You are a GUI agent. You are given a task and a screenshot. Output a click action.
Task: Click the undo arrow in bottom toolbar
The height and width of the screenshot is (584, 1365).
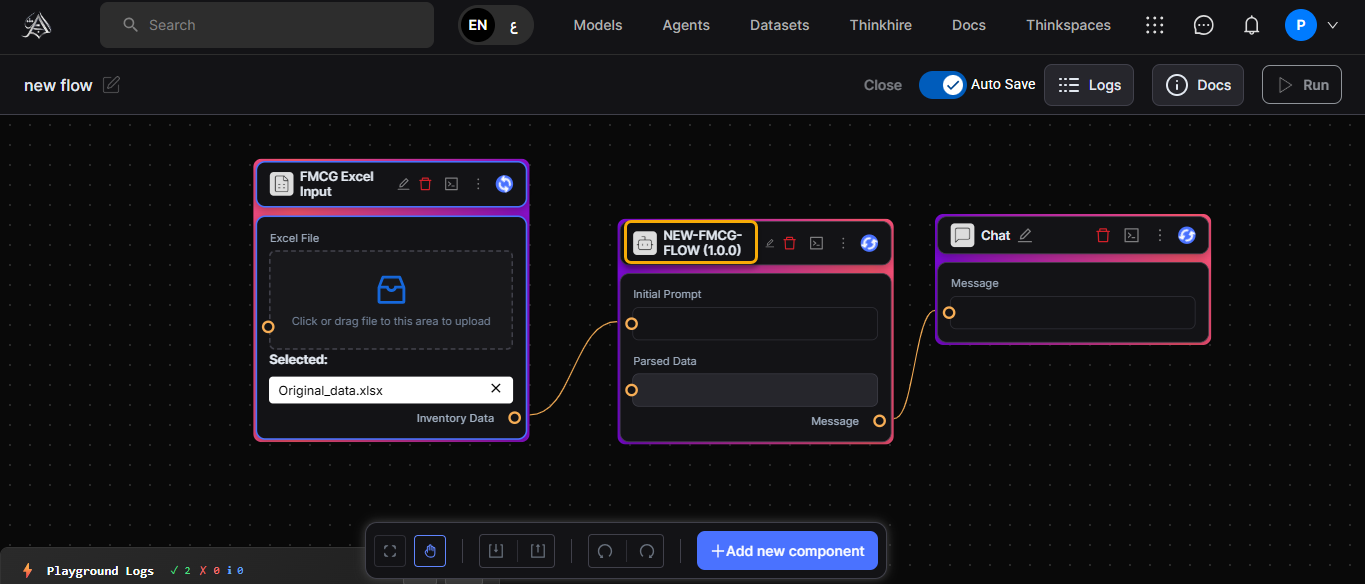coord(605,551)
